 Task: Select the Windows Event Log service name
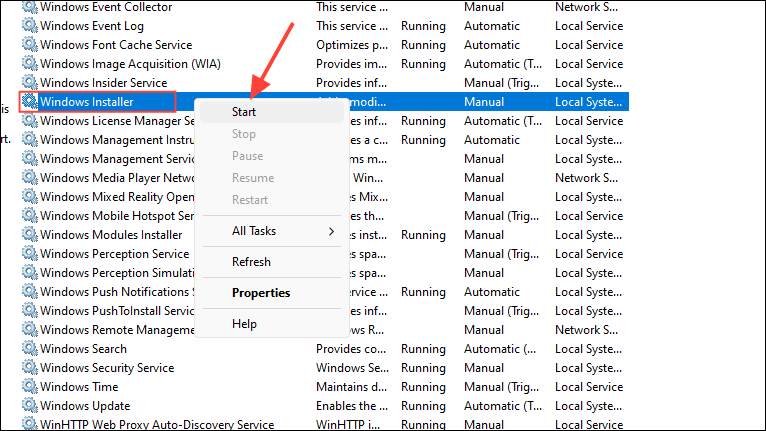click(x=92, y=26)
